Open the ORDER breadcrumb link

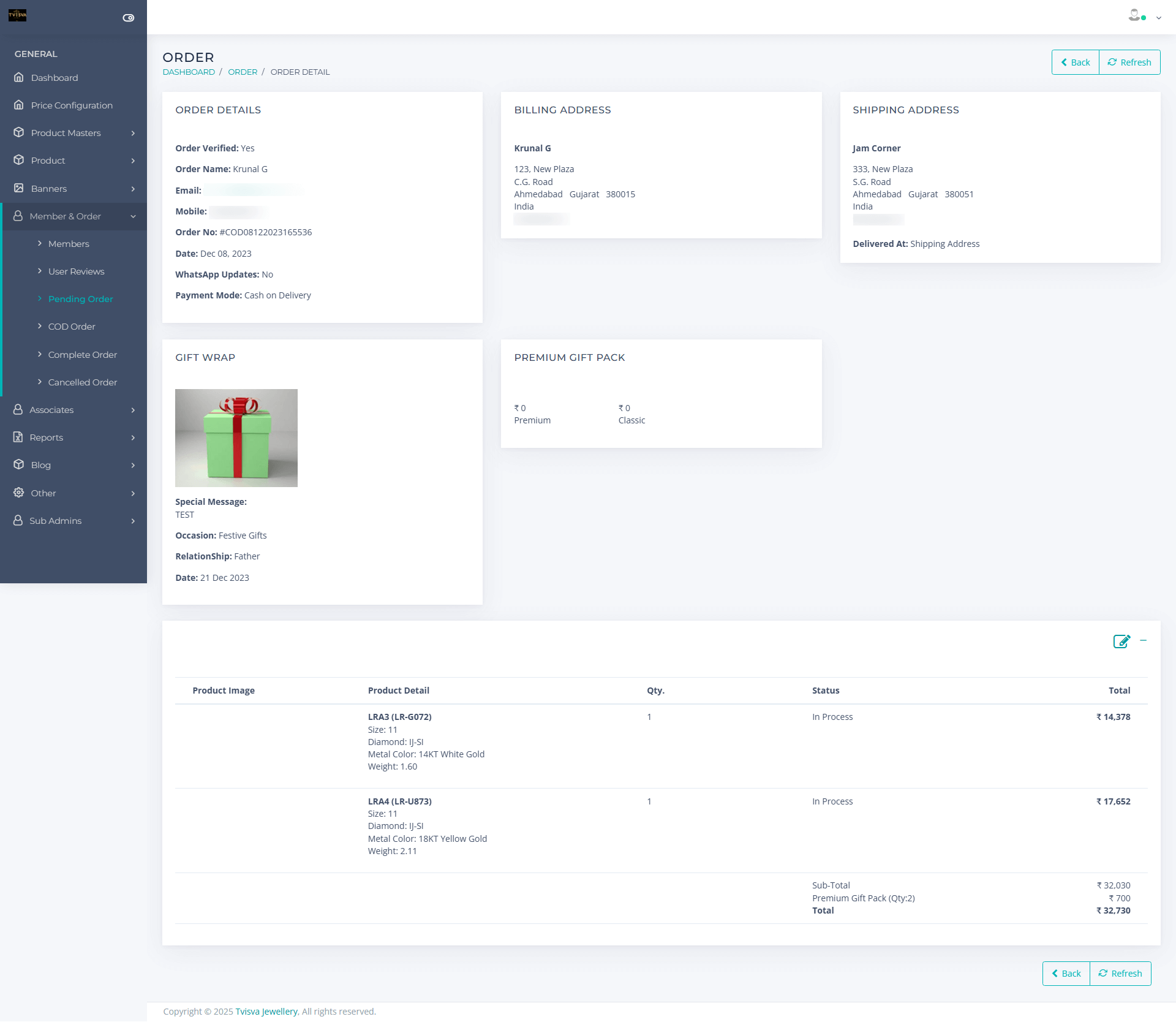coord(243,72)
